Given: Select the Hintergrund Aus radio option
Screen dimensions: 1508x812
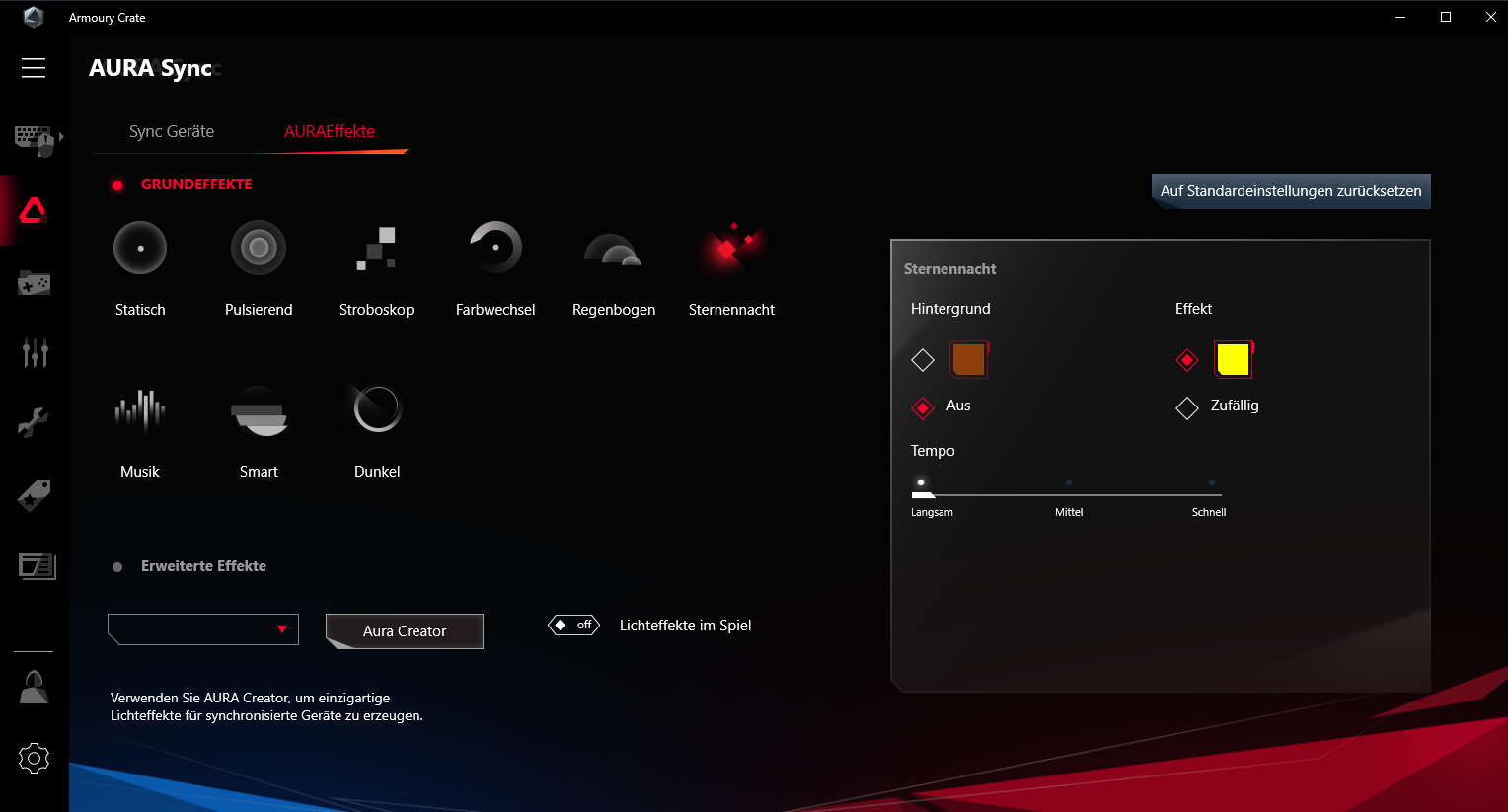Looking at the screenshot, I should pyautogui.click(x=923, y=407).
